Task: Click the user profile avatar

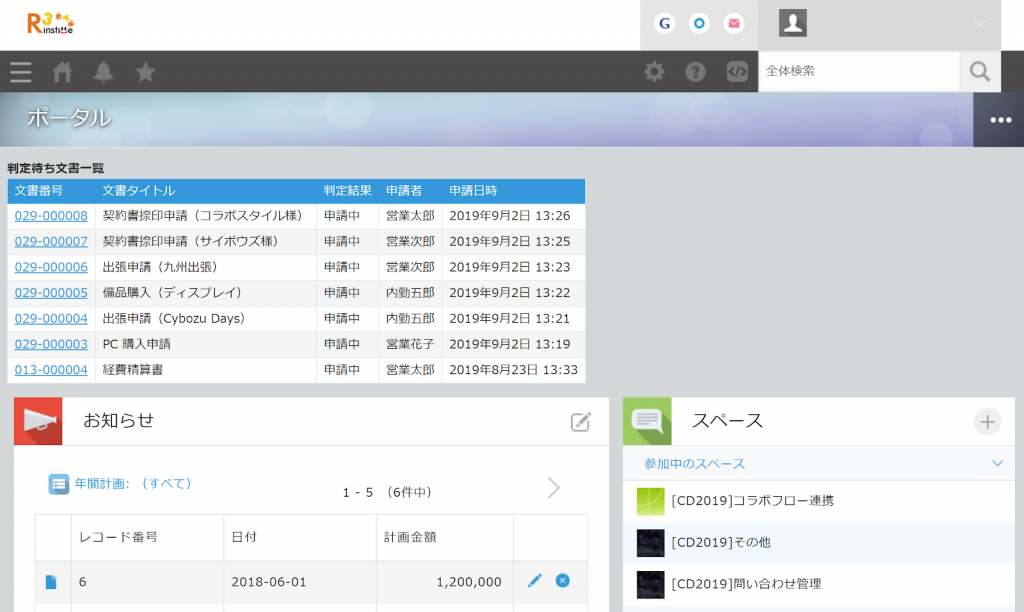Action: click(x=793, y=24)
